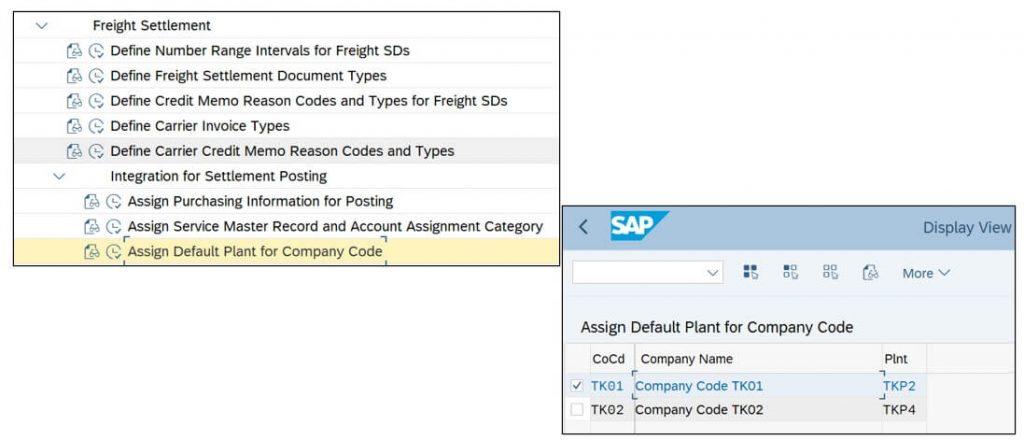
Task: Collapse the Freight Settlement node
Action: [x=42, y=26]
